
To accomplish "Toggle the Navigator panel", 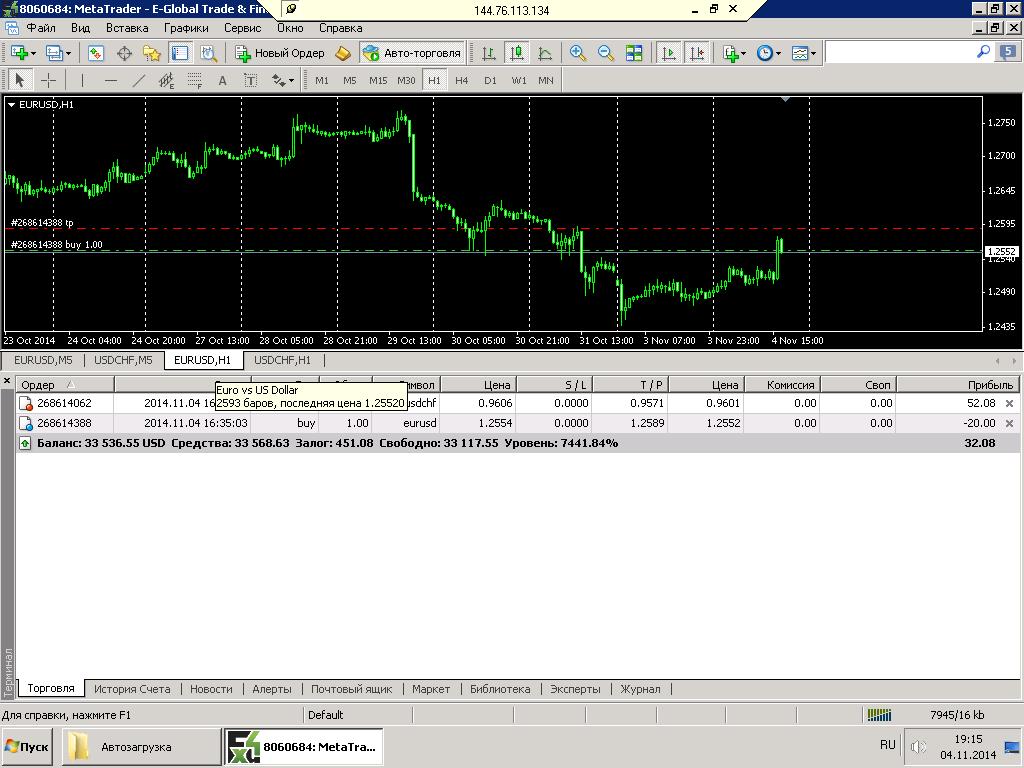I will tap(152, 53).
